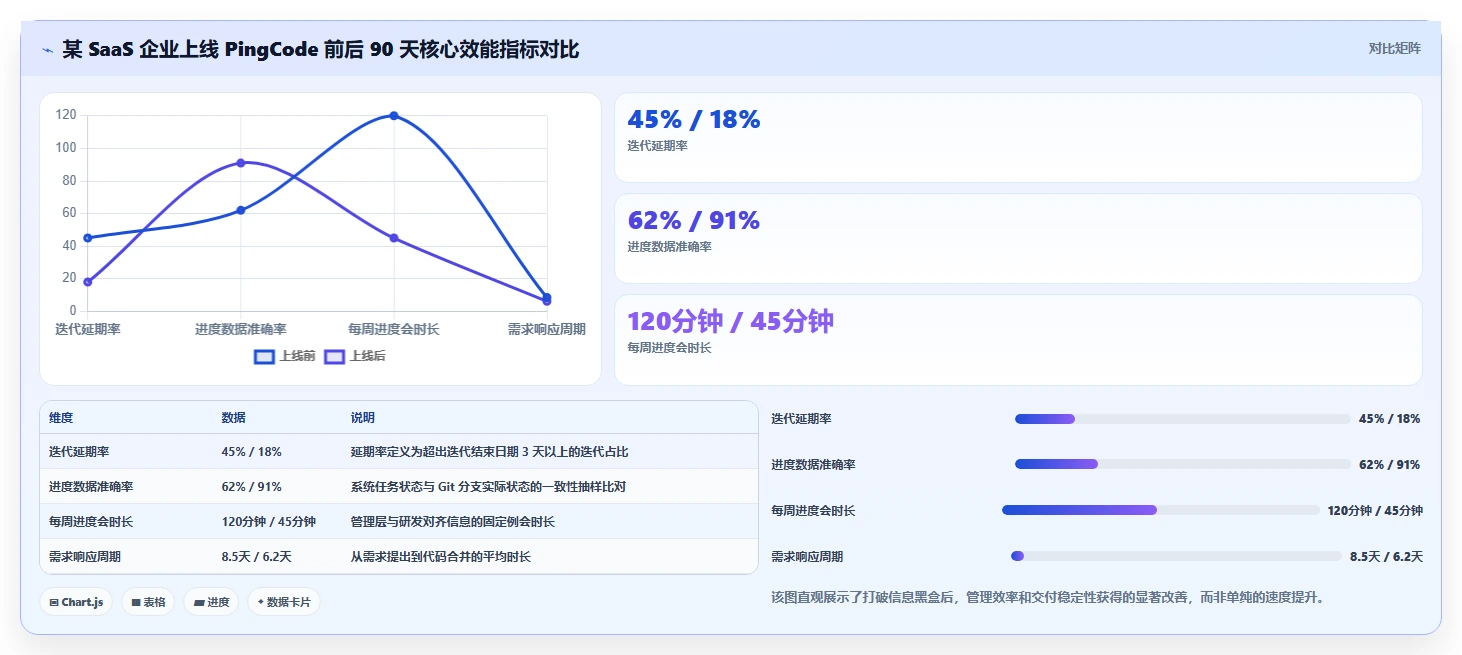This screenshot has width=1462, height=655.
Task: Click the 进度数据准确率 progress bar
Action: coord(1182,464)
